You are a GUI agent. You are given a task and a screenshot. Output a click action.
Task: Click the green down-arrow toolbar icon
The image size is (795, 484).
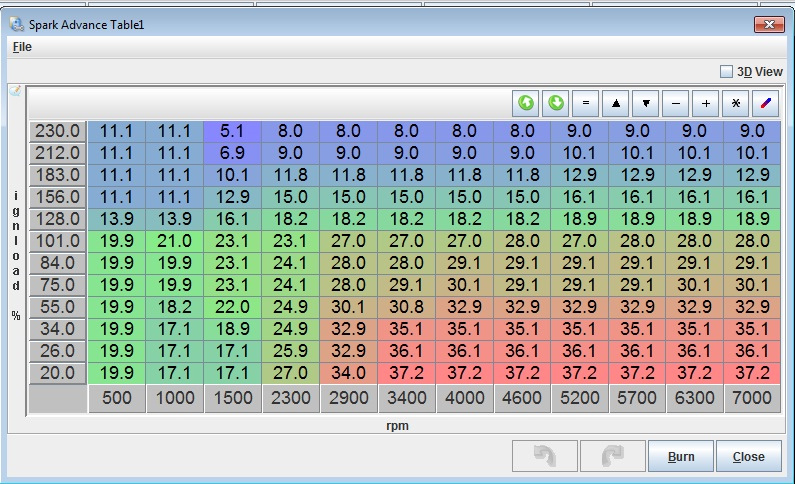coord(555,103)
